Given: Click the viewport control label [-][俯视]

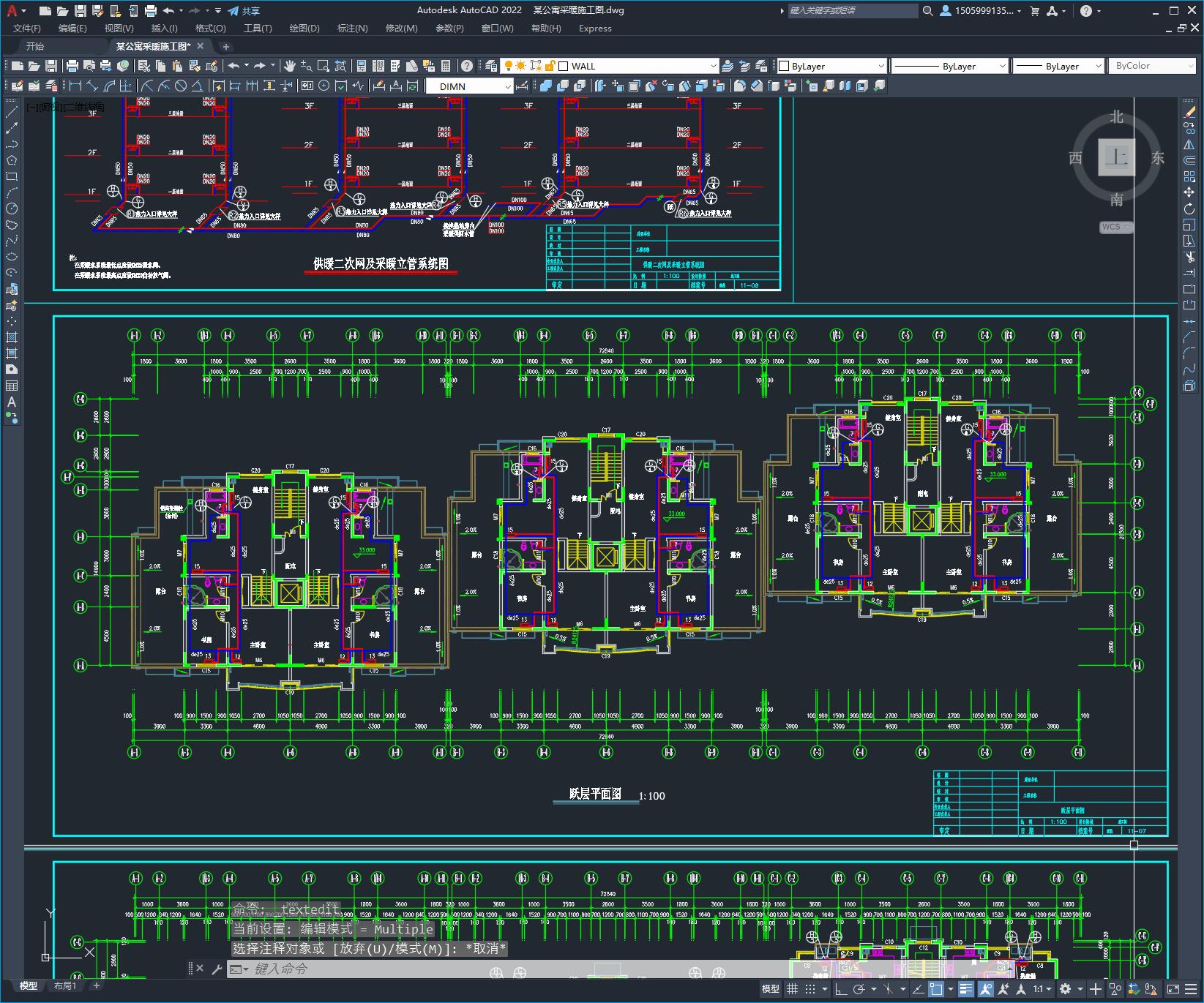Looking at the screenshot, I should pos(44,108).
